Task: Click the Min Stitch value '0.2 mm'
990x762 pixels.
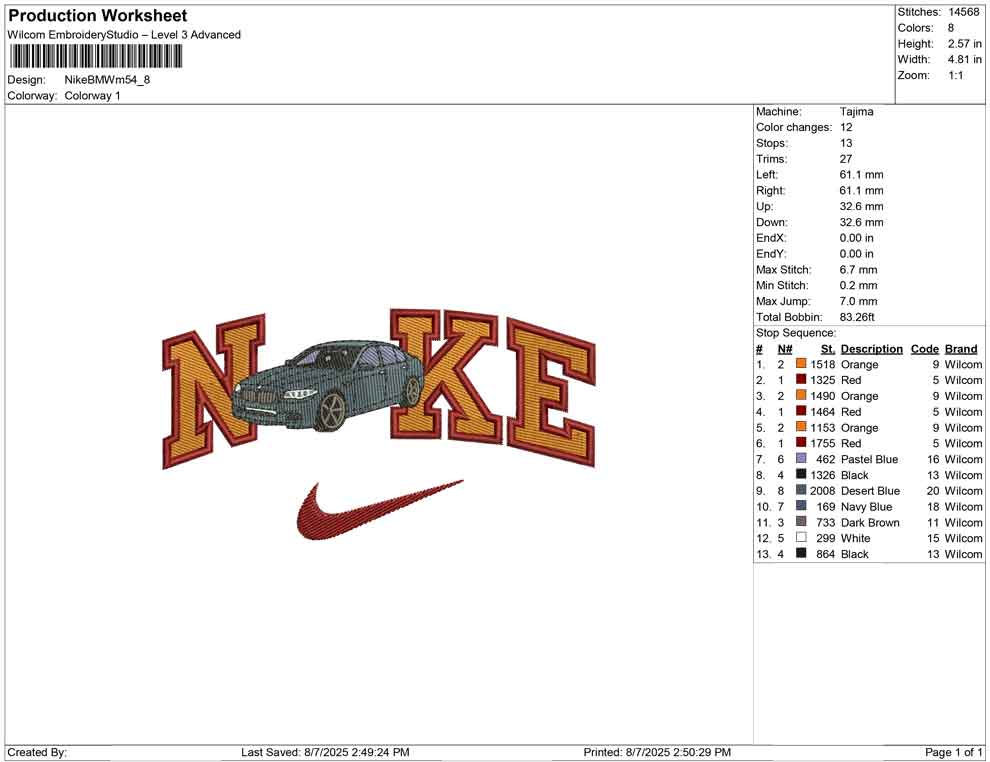Action: tap(858, 285)
